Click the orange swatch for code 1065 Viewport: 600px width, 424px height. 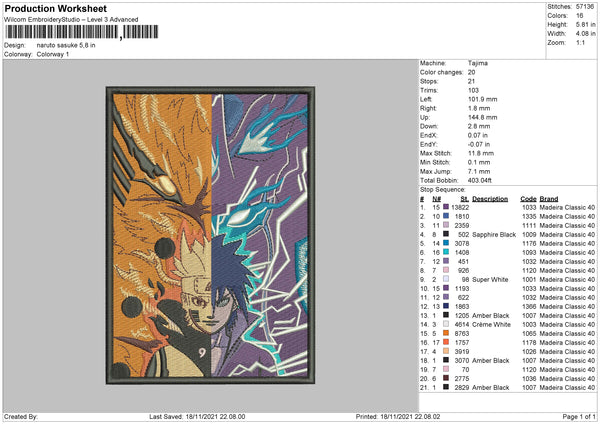coord(446,333)
